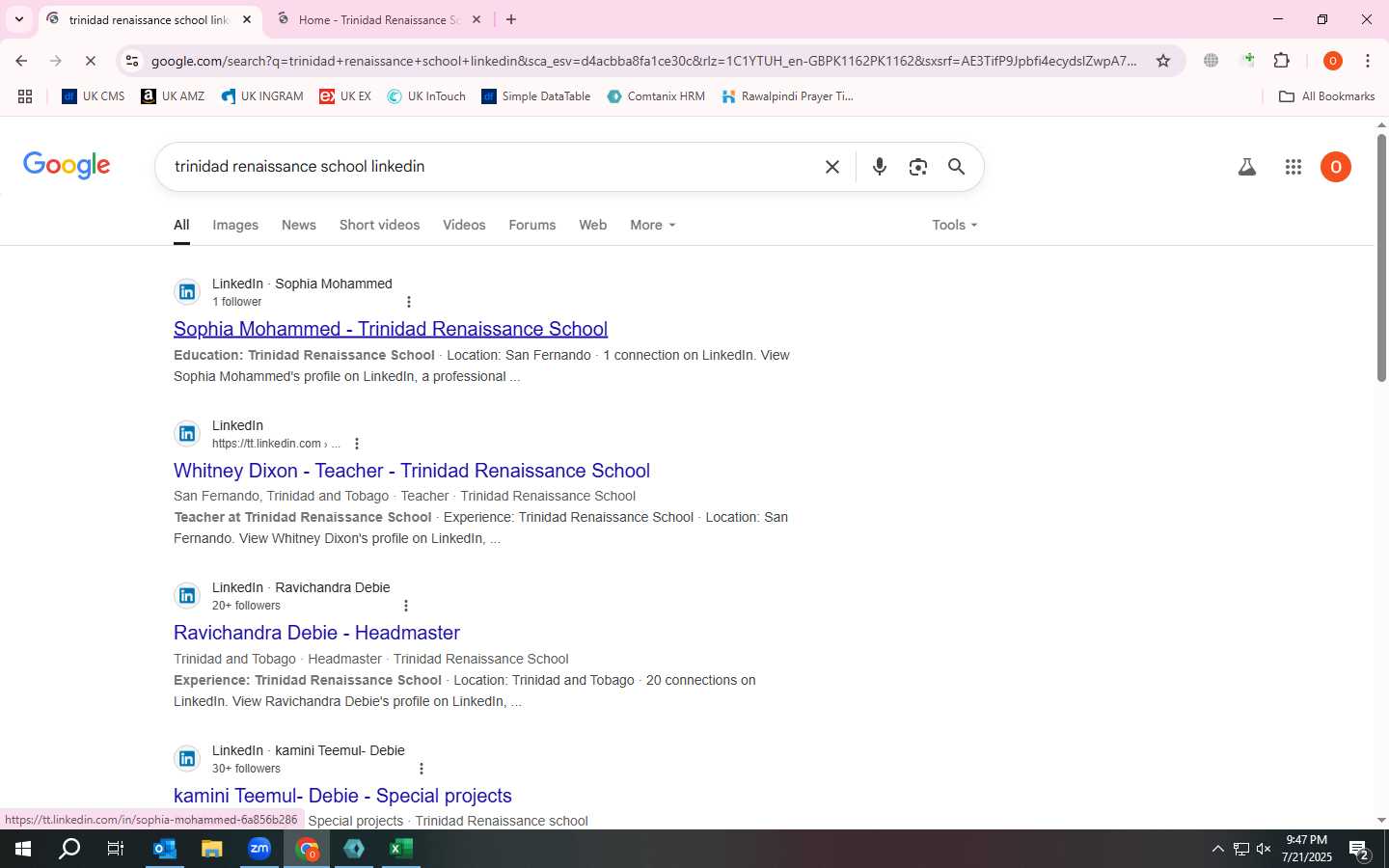
Task: Clear the search box with X icon
Action: click(832, 167)
